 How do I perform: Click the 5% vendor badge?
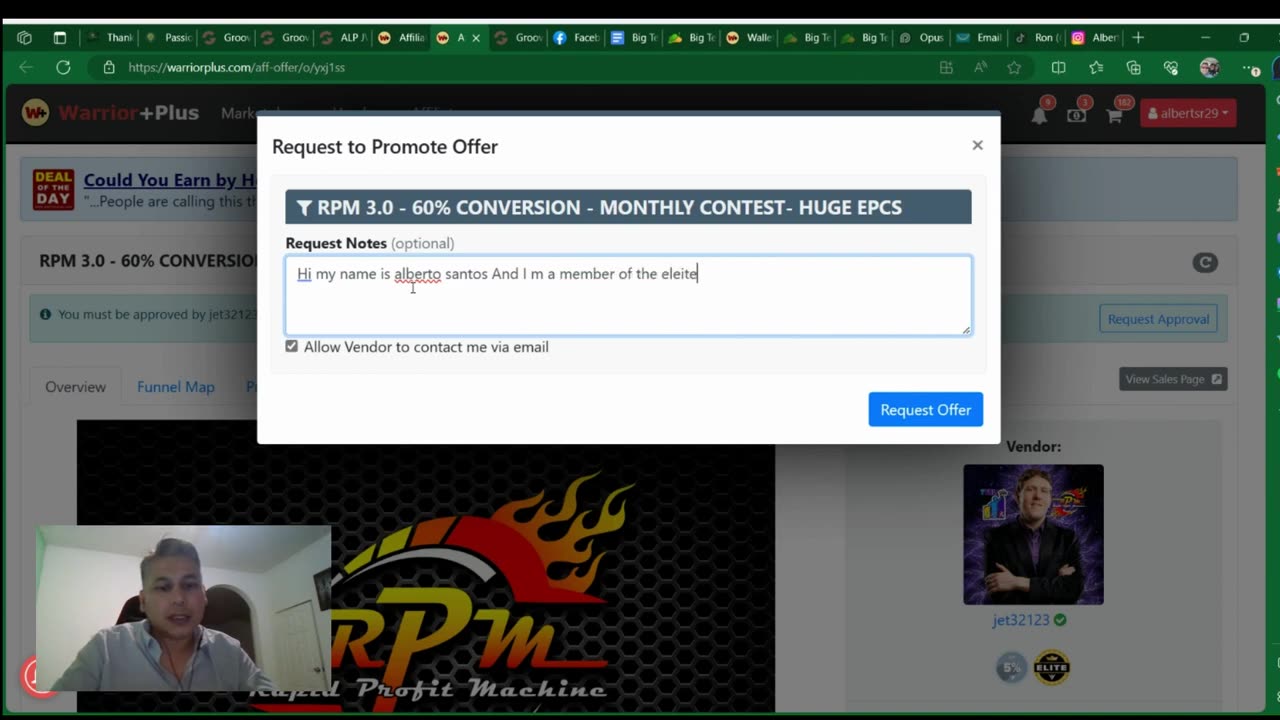[1011, 667]
